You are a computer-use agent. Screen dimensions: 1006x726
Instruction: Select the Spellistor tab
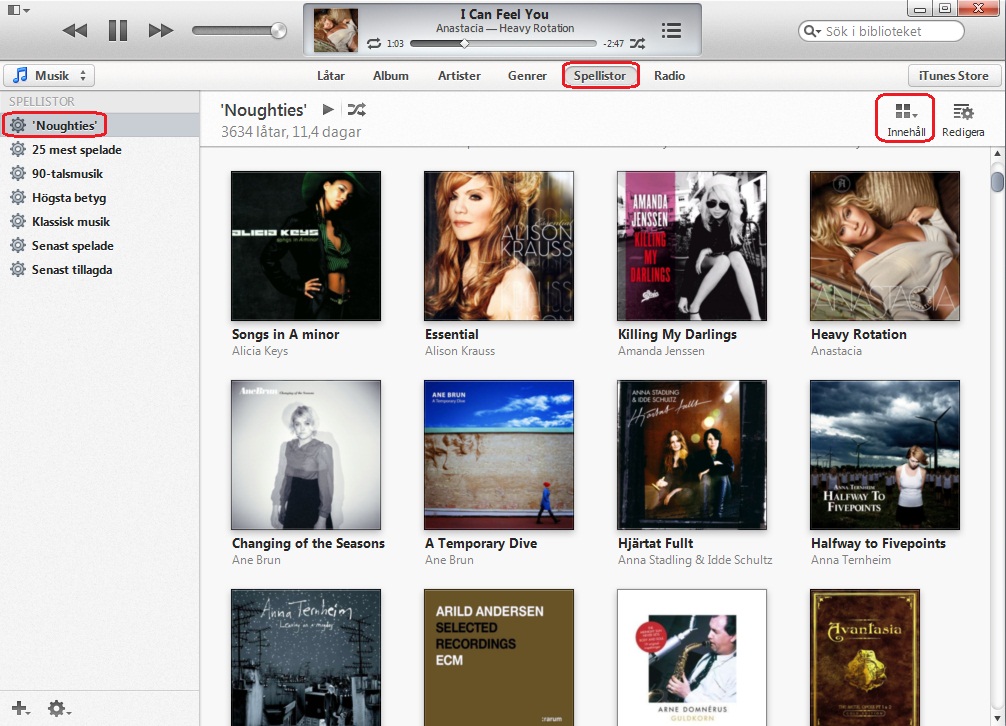click(600, 76)
